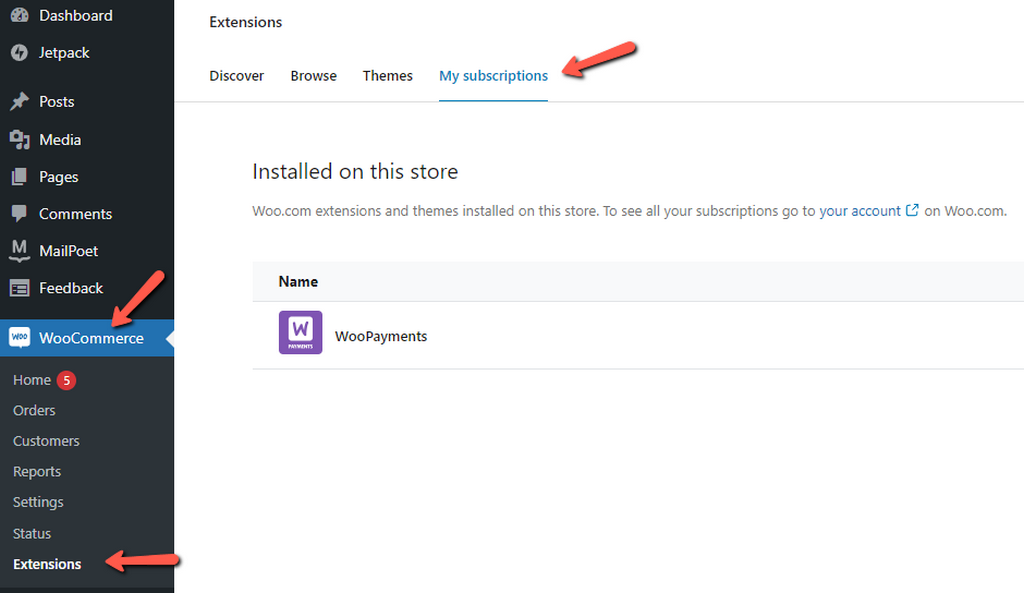Switch to the My subscriptions tab

click(x=493, y=75)
